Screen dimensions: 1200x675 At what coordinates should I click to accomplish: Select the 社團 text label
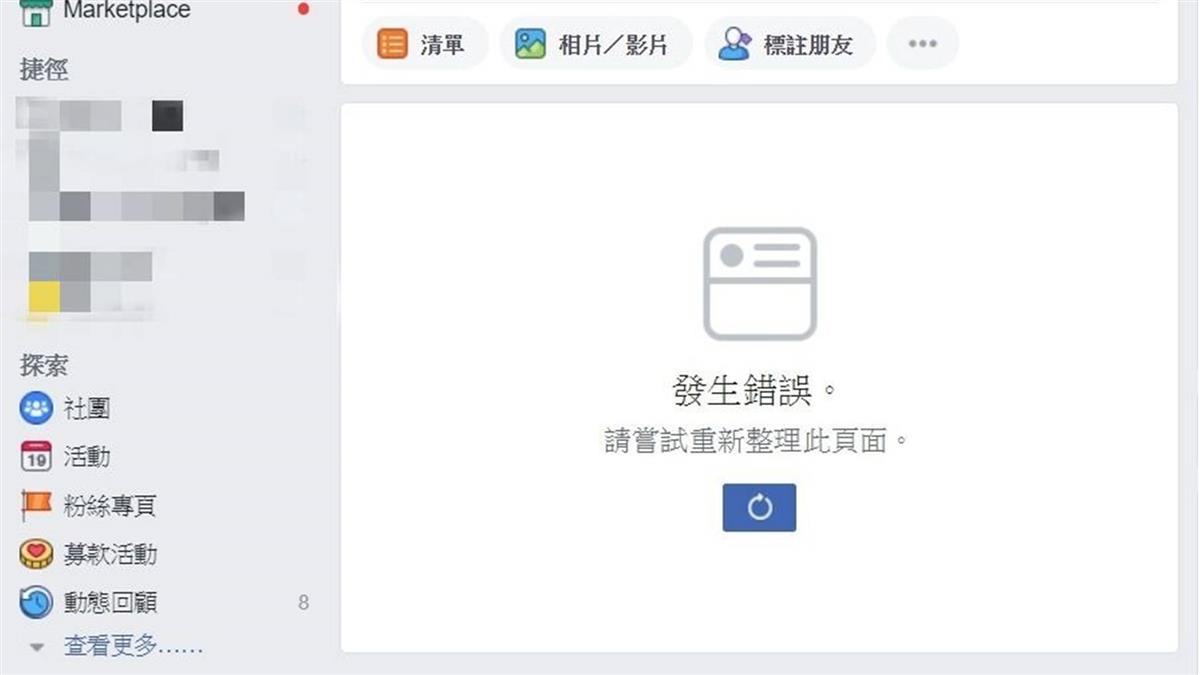pyautogui.click(x=87, y=408)
